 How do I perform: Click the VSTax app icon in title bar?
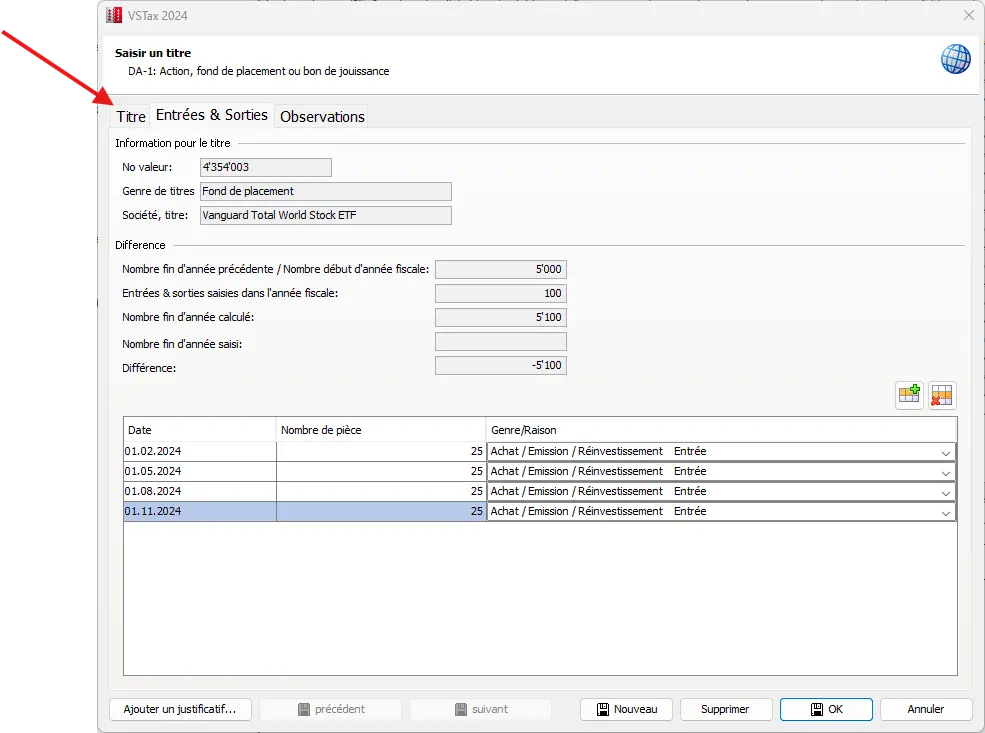[115, 15]
